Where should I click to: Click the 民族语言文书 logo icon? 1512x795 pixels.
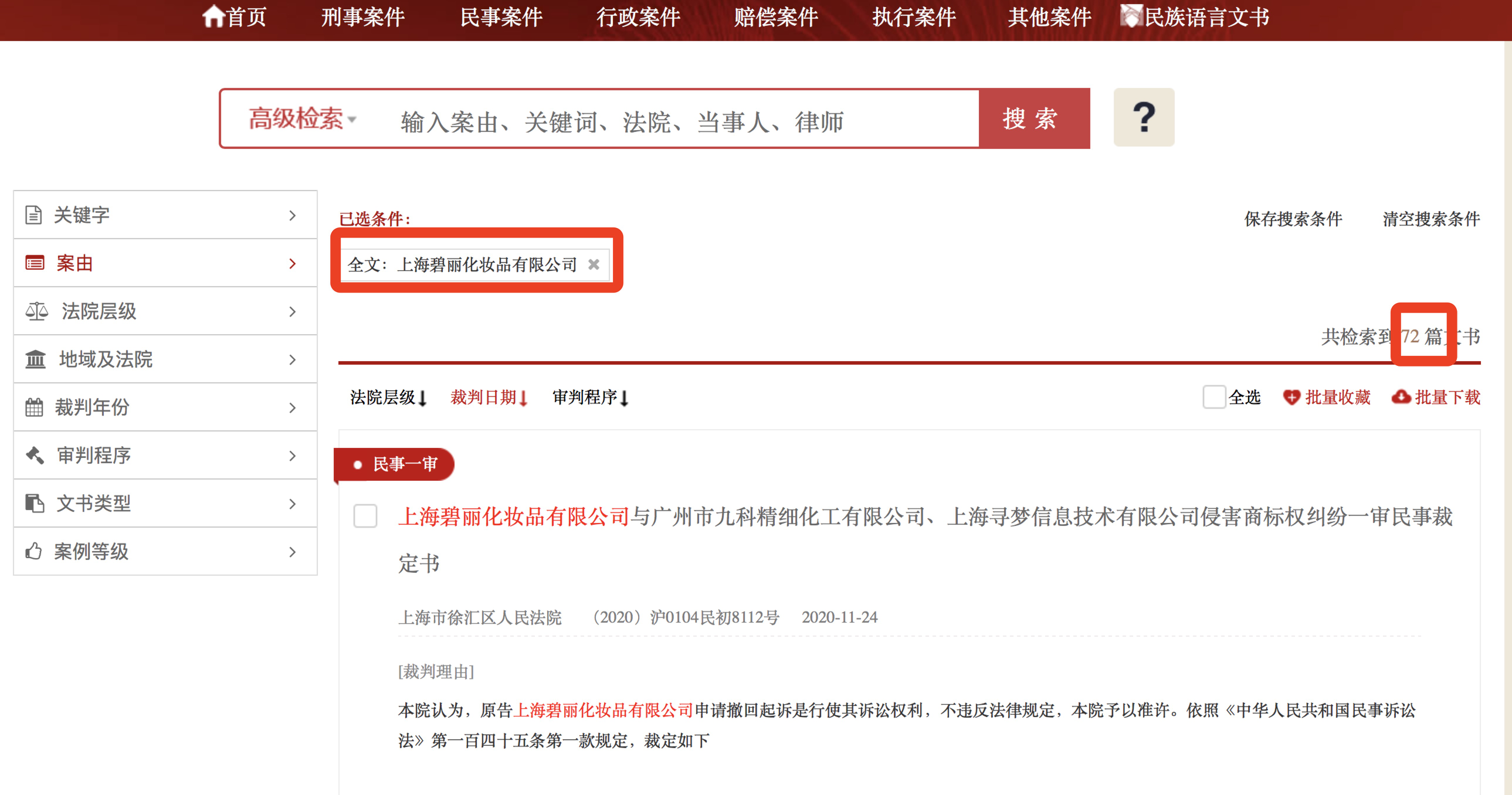click(1131, 16)
